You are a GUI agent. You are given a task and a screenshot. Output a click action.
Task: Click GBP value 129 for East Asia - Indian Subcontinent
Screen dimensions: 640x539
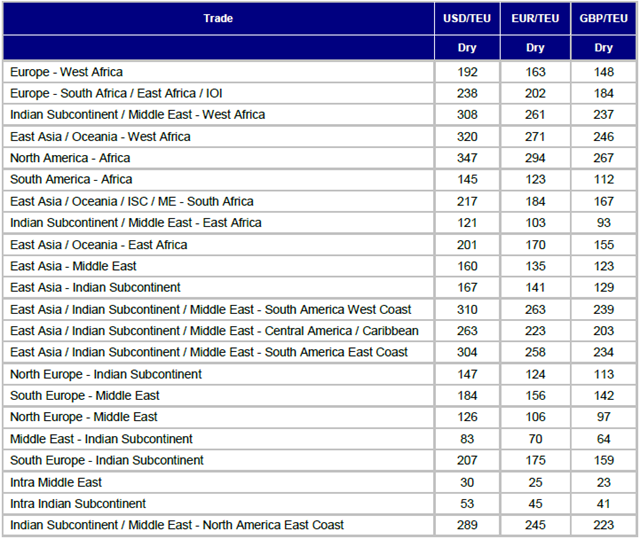click(603, 288)
